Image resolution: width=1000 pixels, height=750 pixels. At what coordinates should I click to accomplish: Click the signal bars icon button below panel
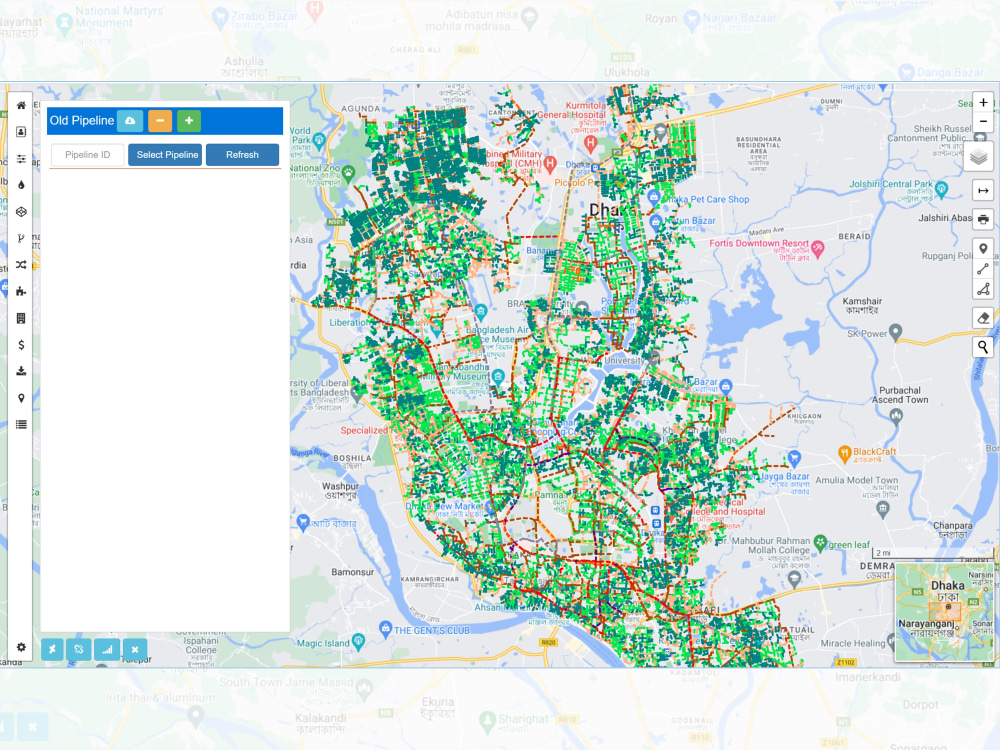(x=107, y=650)
